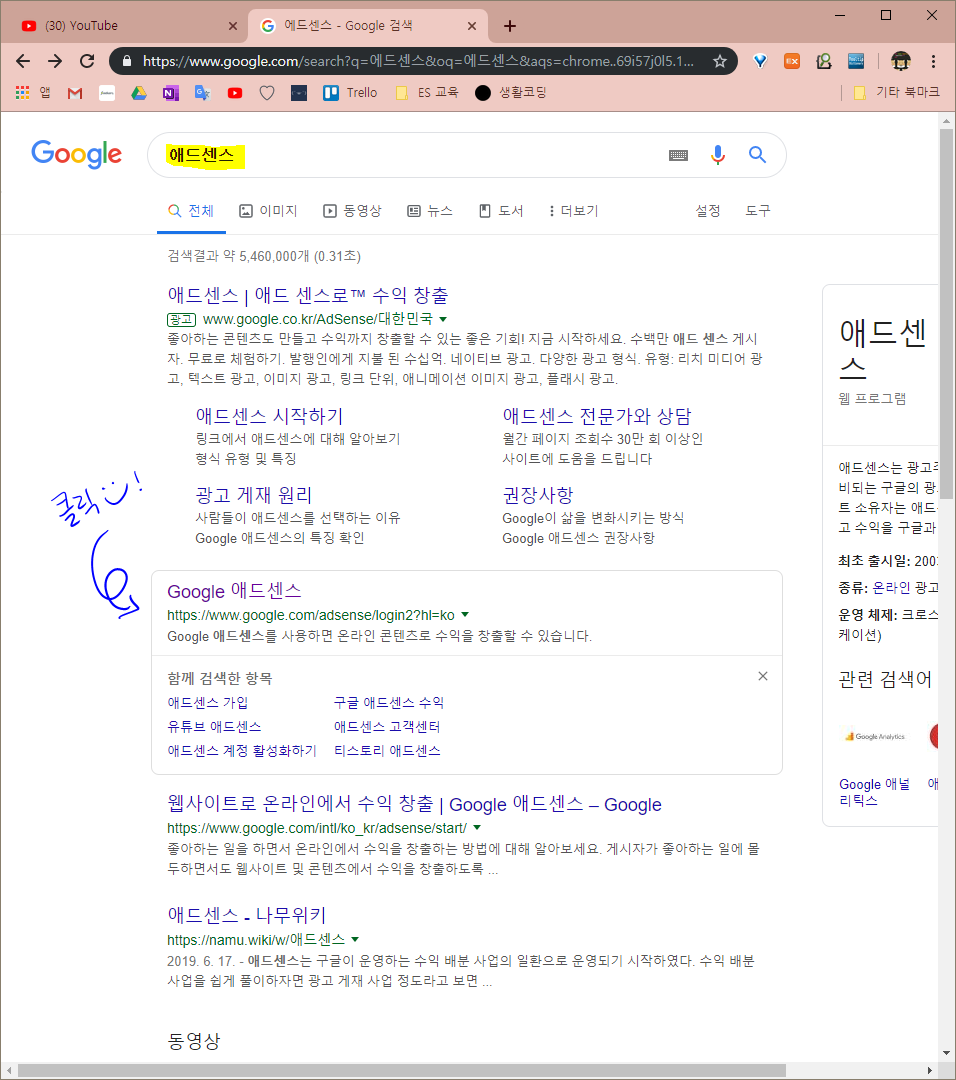956x1080 pixels.
Task: Open the blue shield extension icon
Action: [x=760, y=61]
